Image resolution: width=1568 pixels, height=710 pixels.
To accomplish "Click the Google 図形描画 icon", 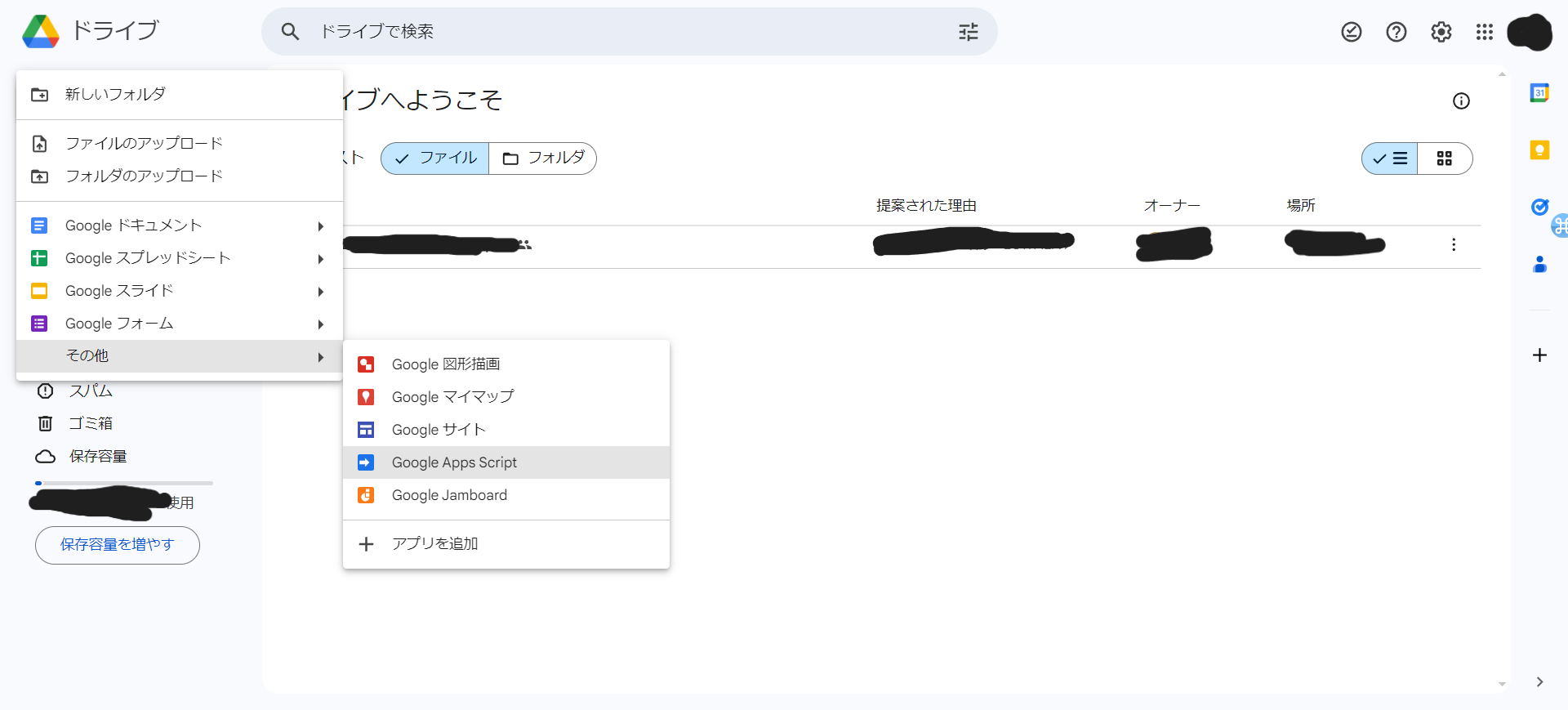I will (x=366, y=364).
